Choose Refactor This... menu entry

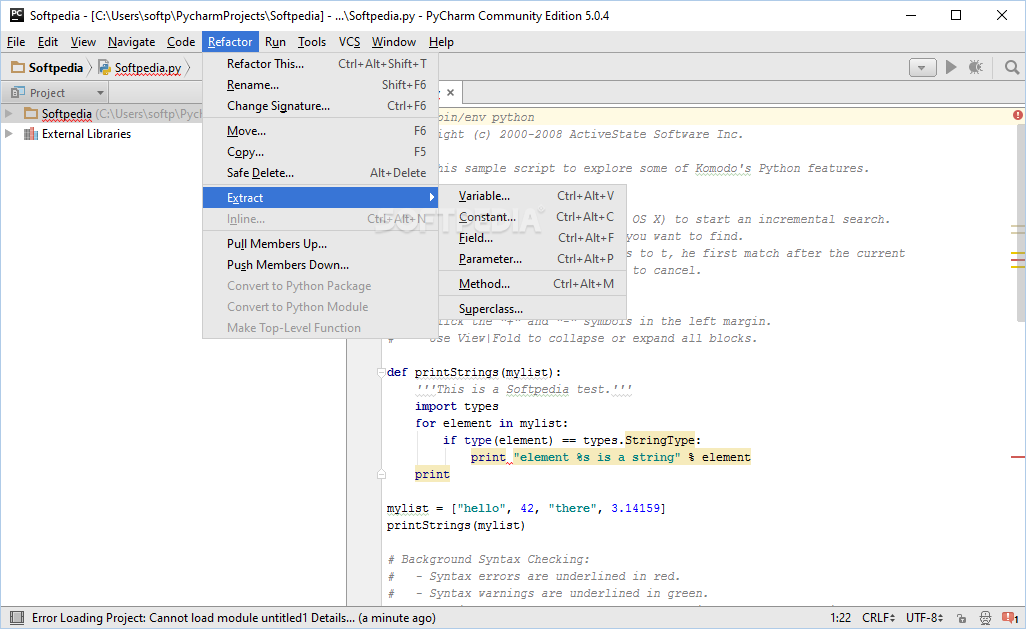click(x=320, y=63)
